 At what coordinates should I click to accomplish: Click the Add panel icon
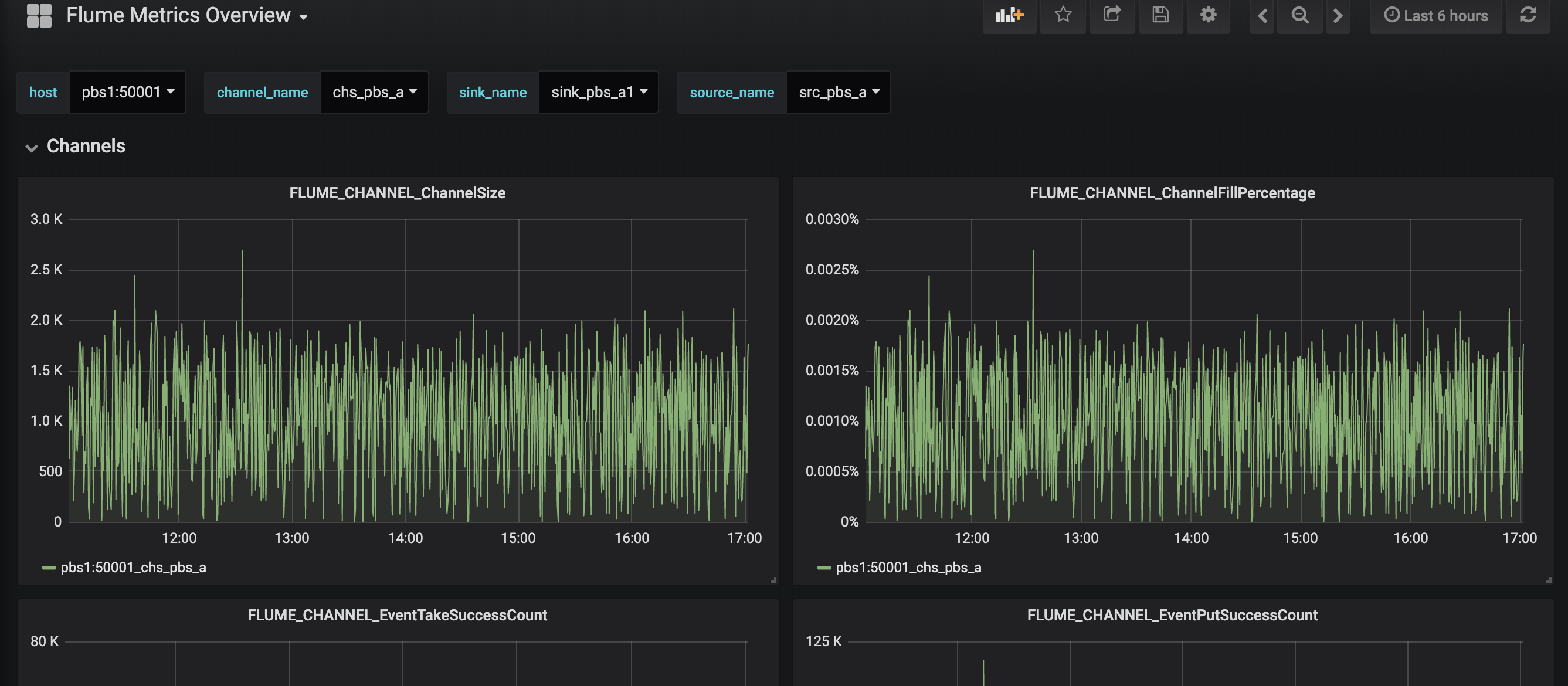coord(1009,15)
